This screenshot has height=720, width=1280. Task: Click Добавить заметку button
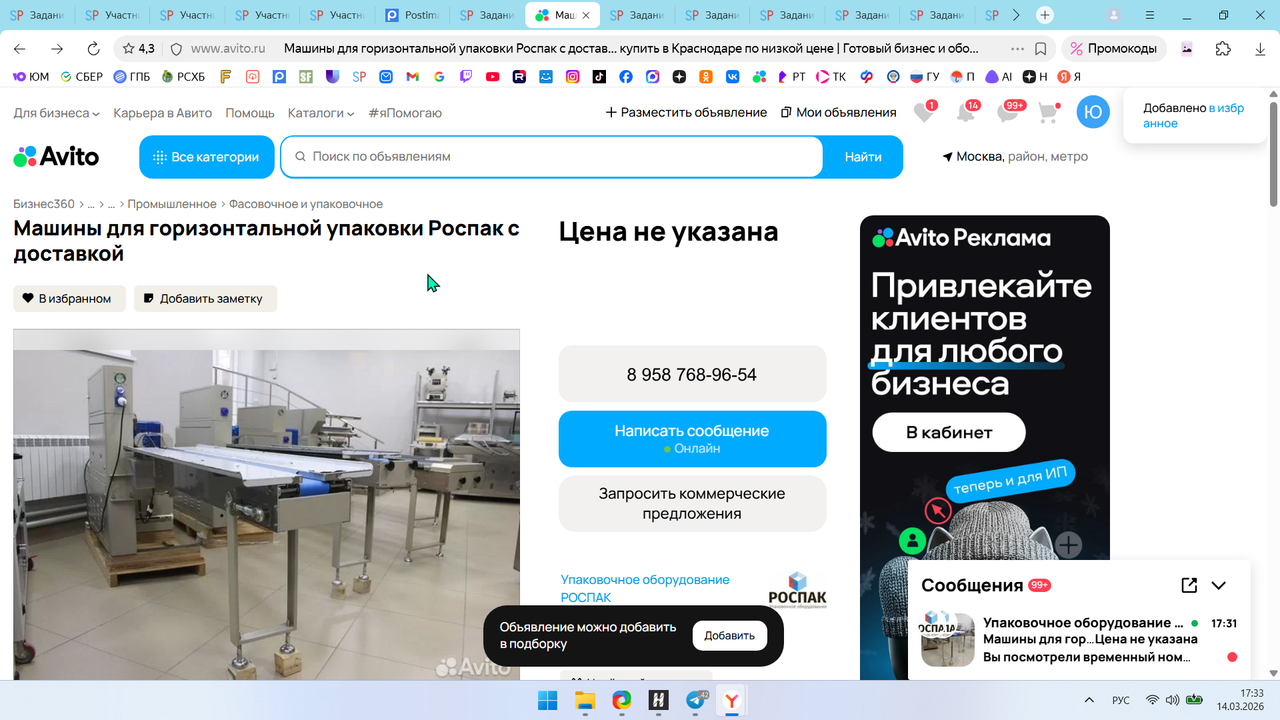[x=205, y=298]
